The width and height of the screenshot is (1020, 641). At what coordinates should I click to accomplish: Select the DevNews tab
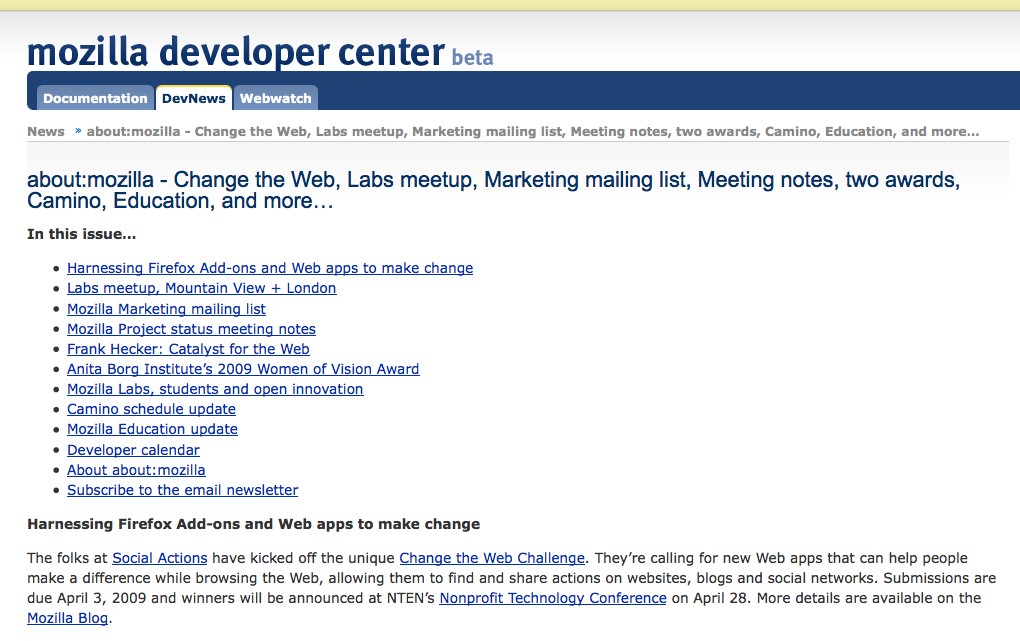[194, 98]
